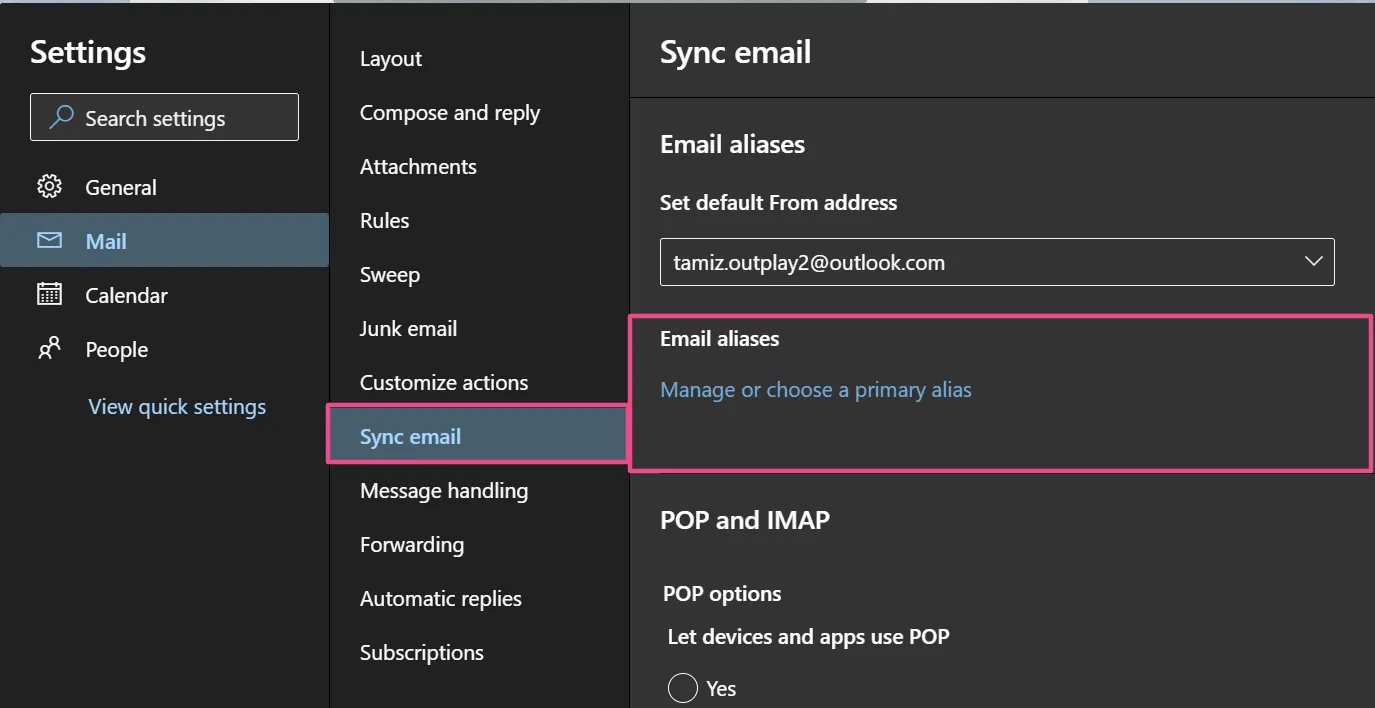
Task: Open the default From address dropdown
Action: [1313, 261]
